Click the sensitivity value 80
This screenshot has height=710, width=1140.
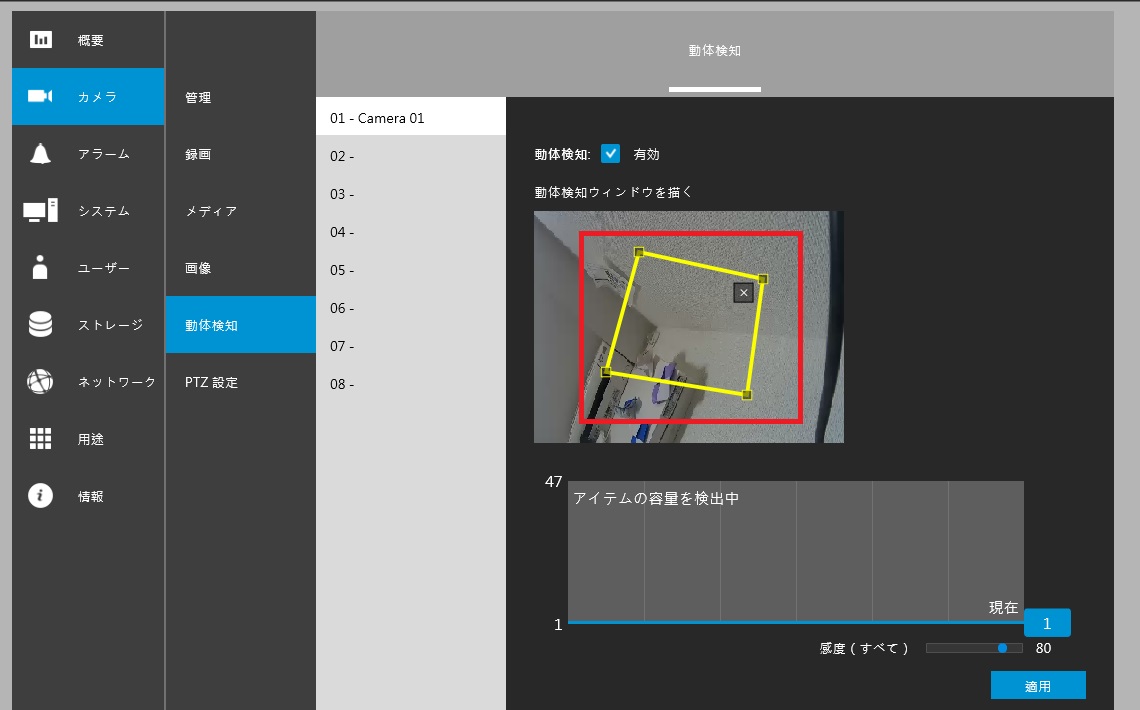click(1043, 648)
